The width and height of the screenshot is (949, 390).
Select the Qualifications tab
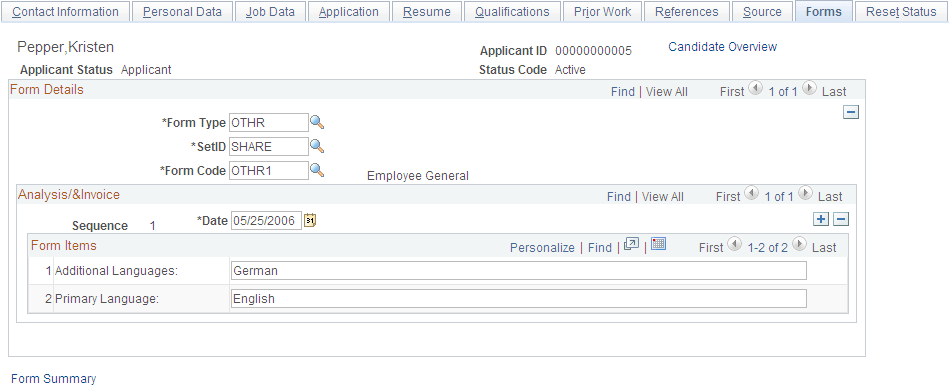(512, 12)
